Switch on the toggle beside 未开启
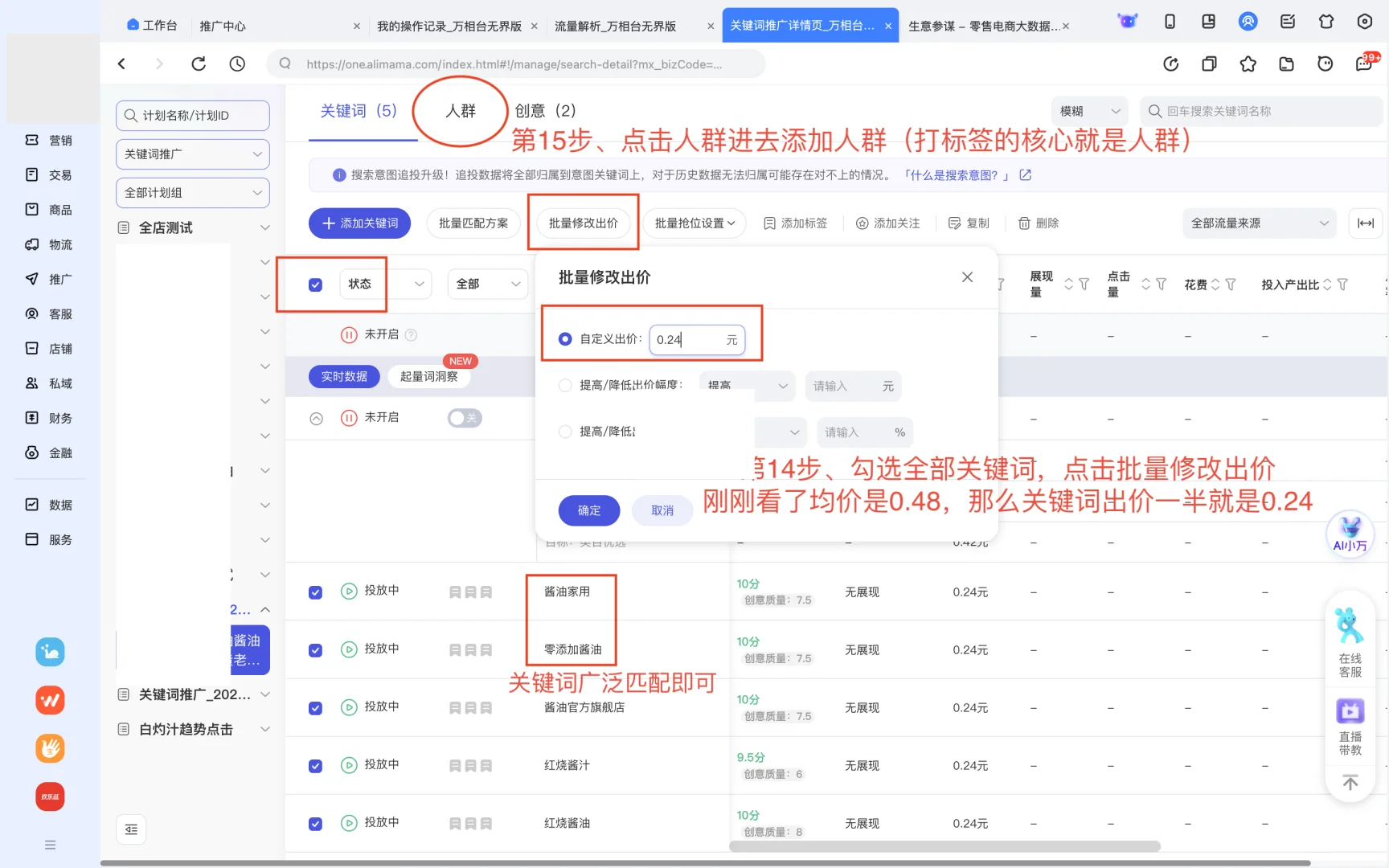 point(464,418)
